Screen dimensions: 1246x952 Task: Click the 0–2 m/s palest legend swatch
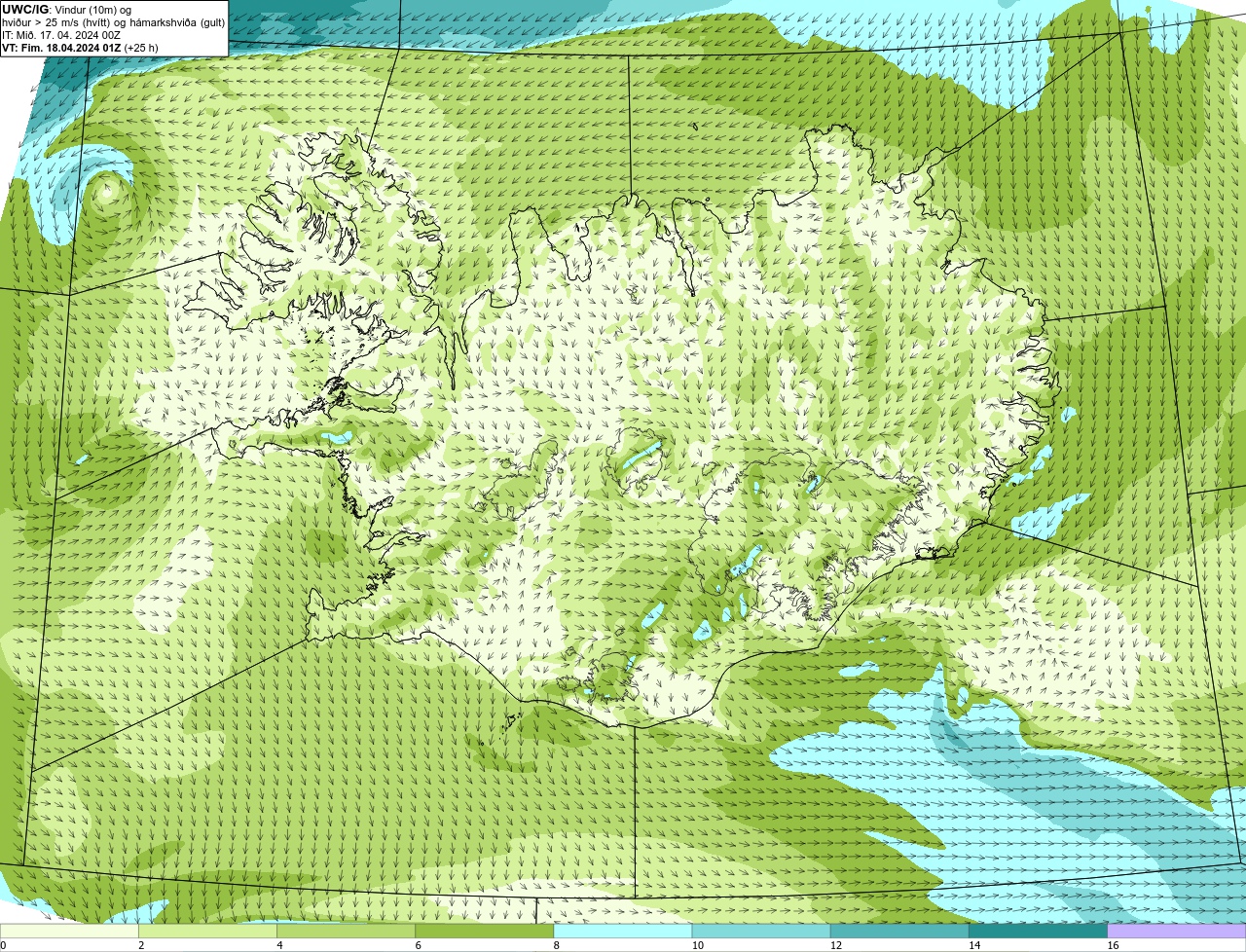pos(70,932)
